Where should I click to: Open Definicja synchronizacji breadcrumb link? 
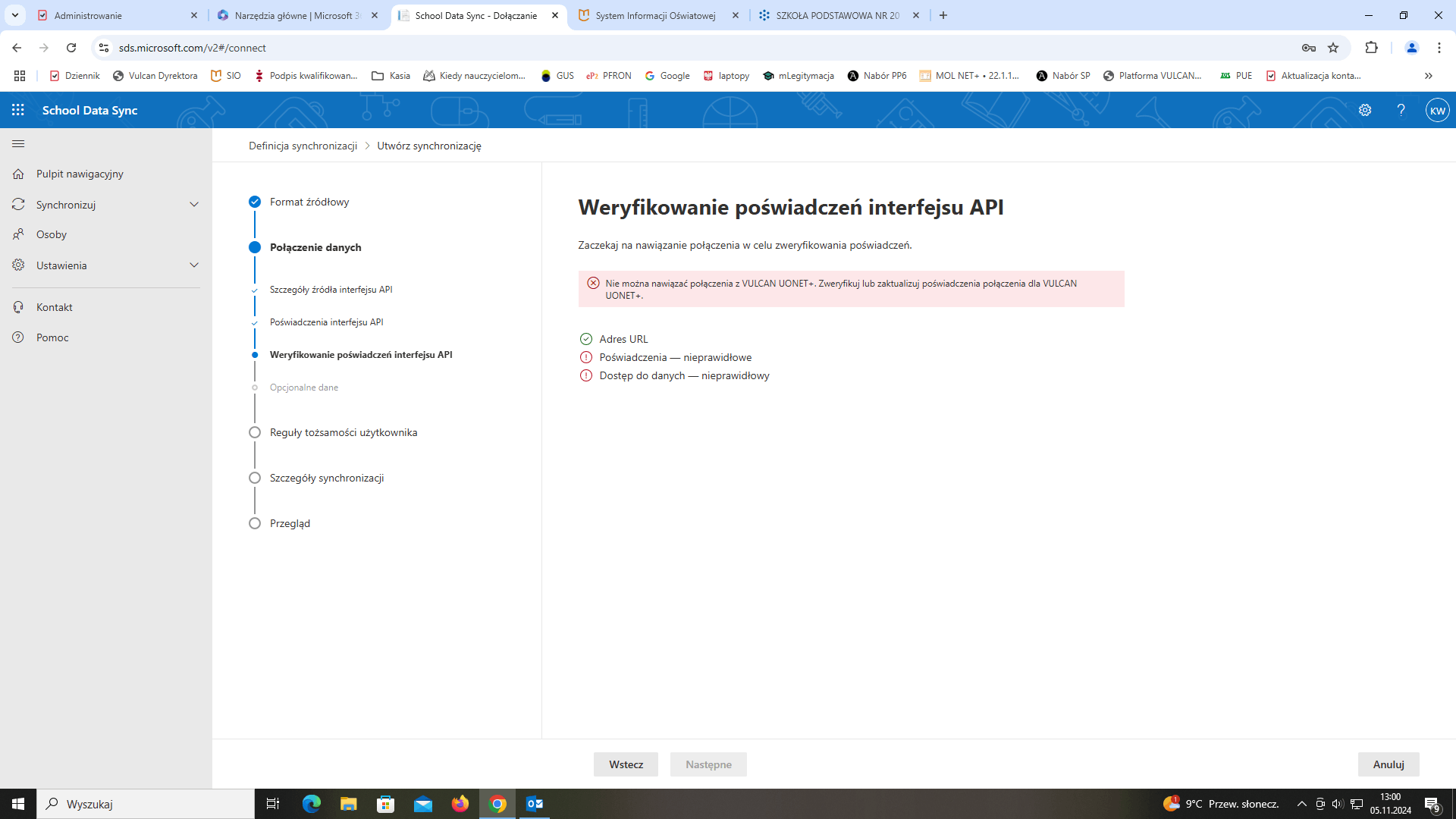303,146
